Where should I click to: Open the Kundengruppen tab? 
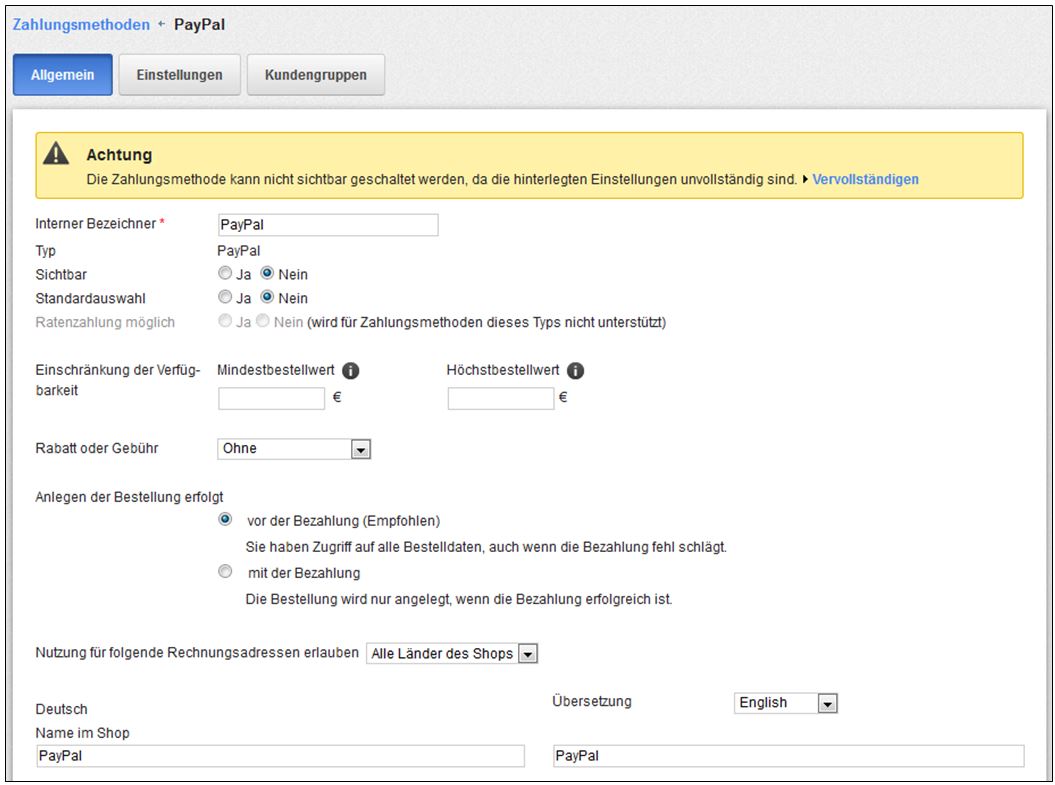316,75
